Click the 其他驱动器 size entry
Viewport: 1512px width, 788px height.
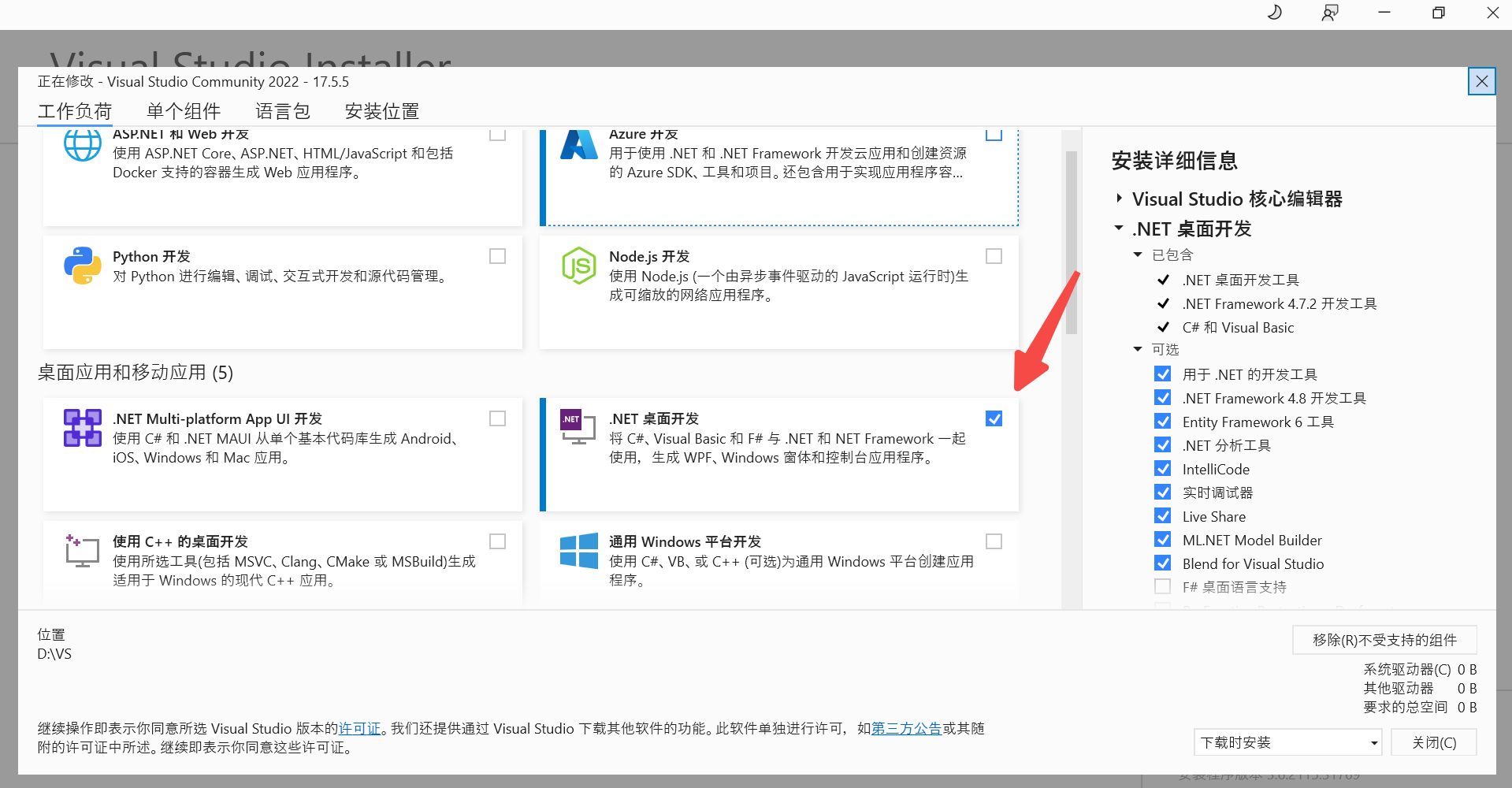(1420, 688)
